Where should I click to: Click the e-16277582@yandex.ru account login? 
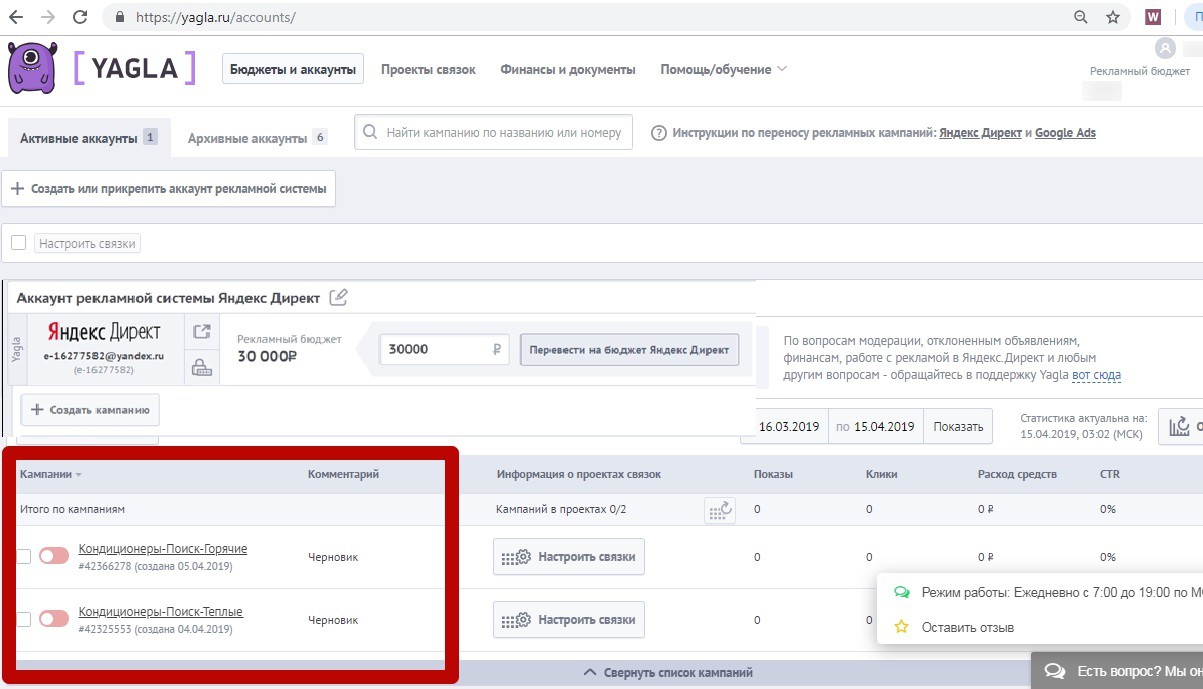104,355
